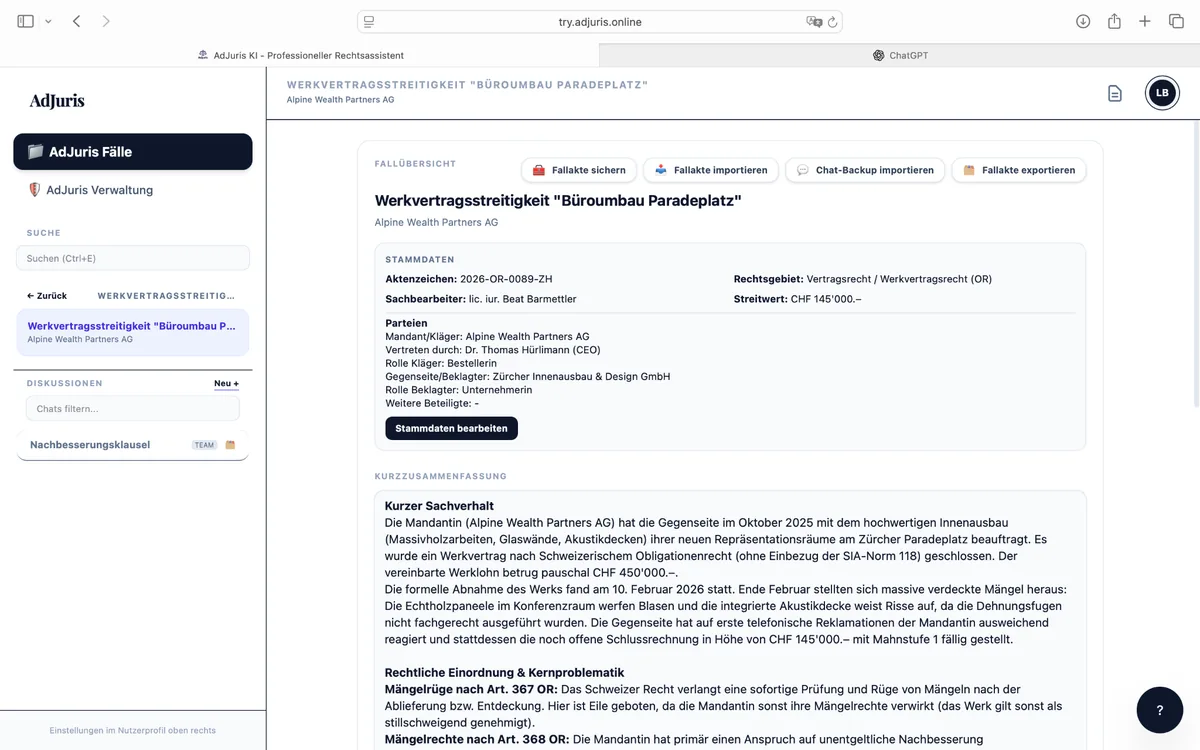This screenshot has width=1200, height=750.
Task: Open the sidebar dropdown chevron in toolbar
Action: [48, 21]
